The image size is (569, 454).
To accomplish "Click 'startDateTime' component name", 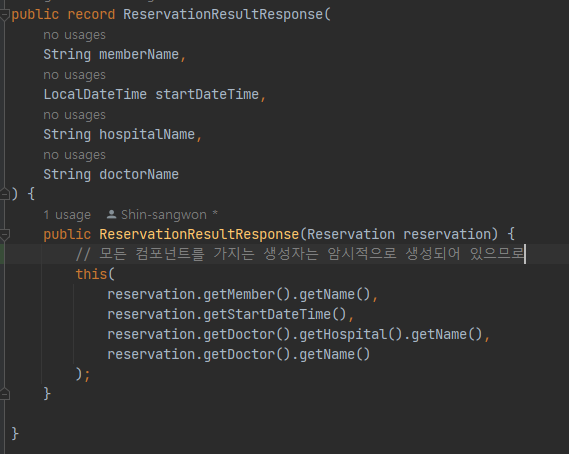I will point(207,94).
